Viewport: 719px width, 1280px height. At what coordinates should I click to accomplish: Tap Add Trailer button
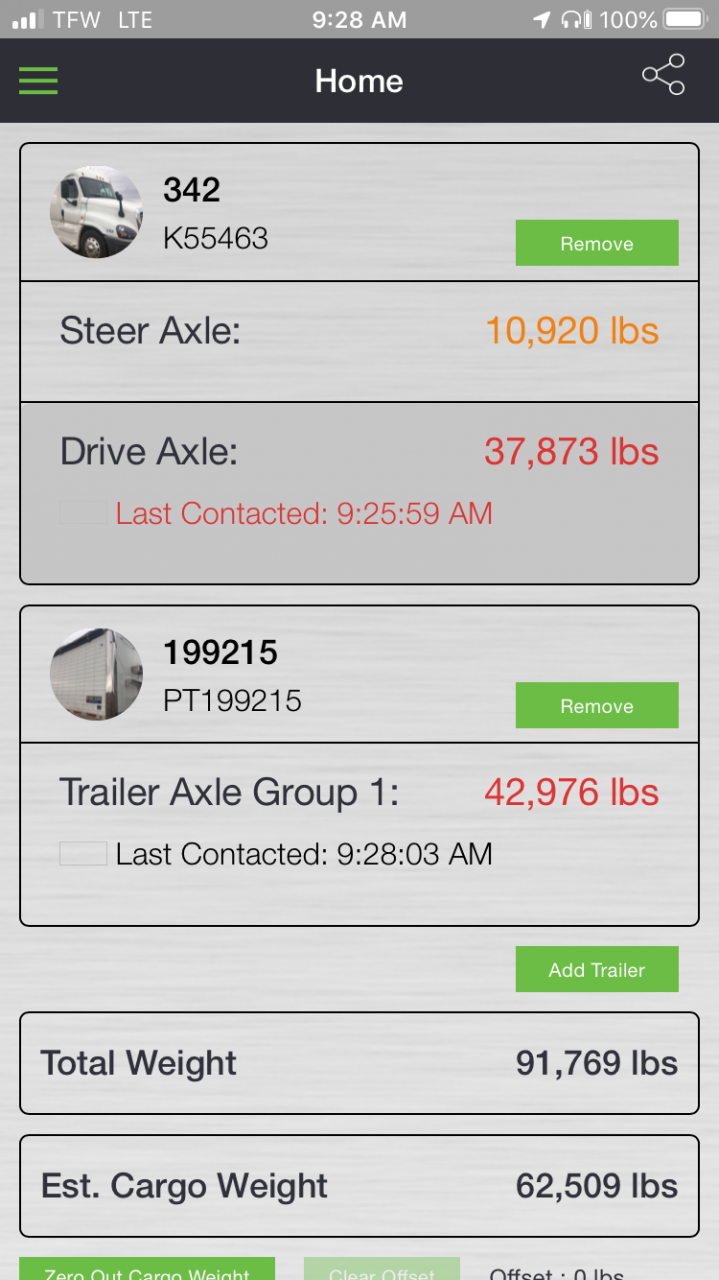(597, 969)
